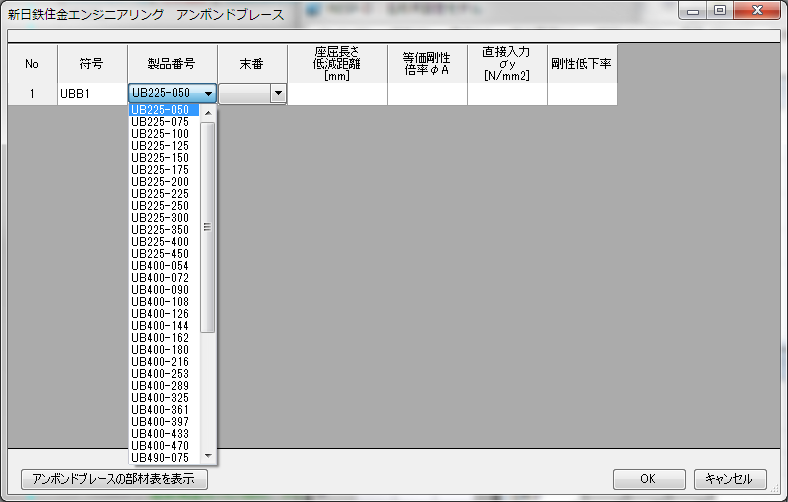Click the 剛性低下率 cell in row 1
Viewport: 788px width, 502px height.
[x=582, y=94]
